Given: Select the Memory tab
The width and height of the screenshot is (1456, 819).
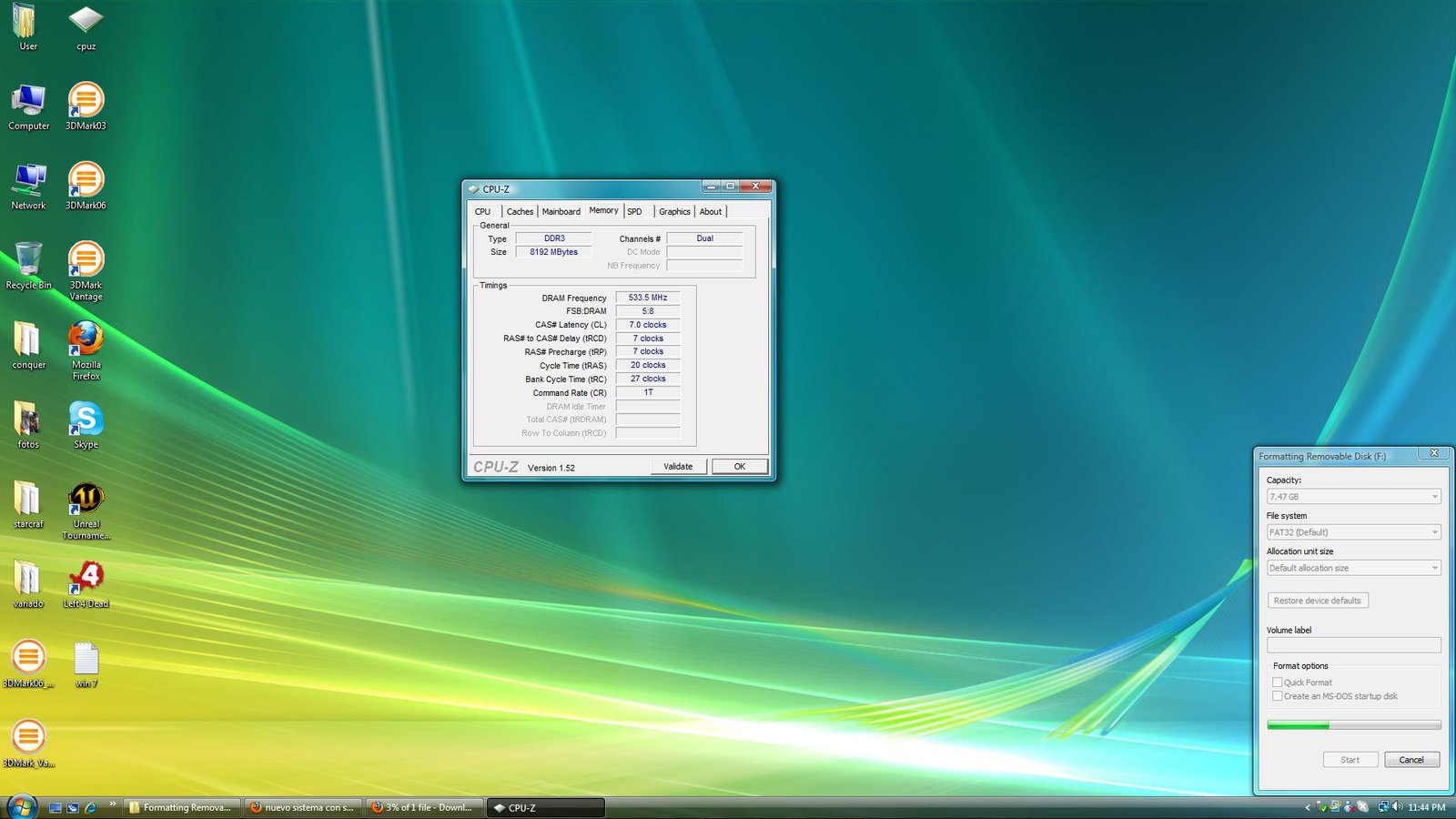Looking at the screenshot, I should (603, 210).
